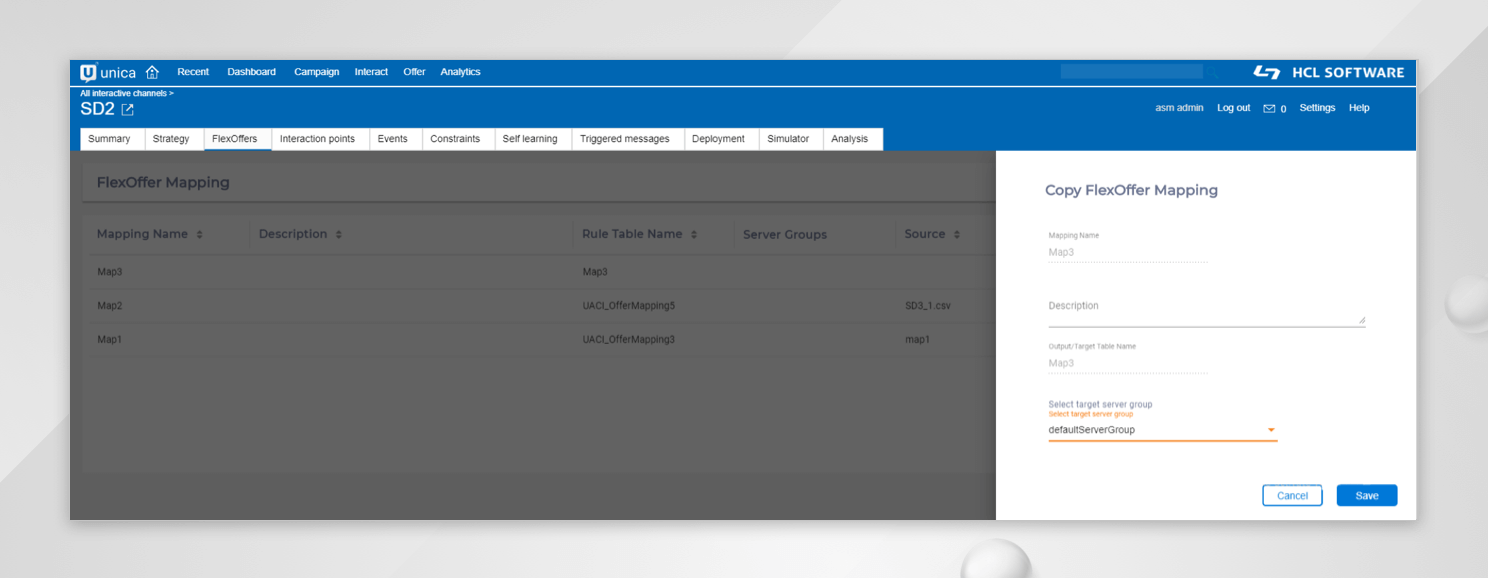Switch to the Triggered messages tab
The width and height of the screenshot is (1488, 578).
pos(624,139)
